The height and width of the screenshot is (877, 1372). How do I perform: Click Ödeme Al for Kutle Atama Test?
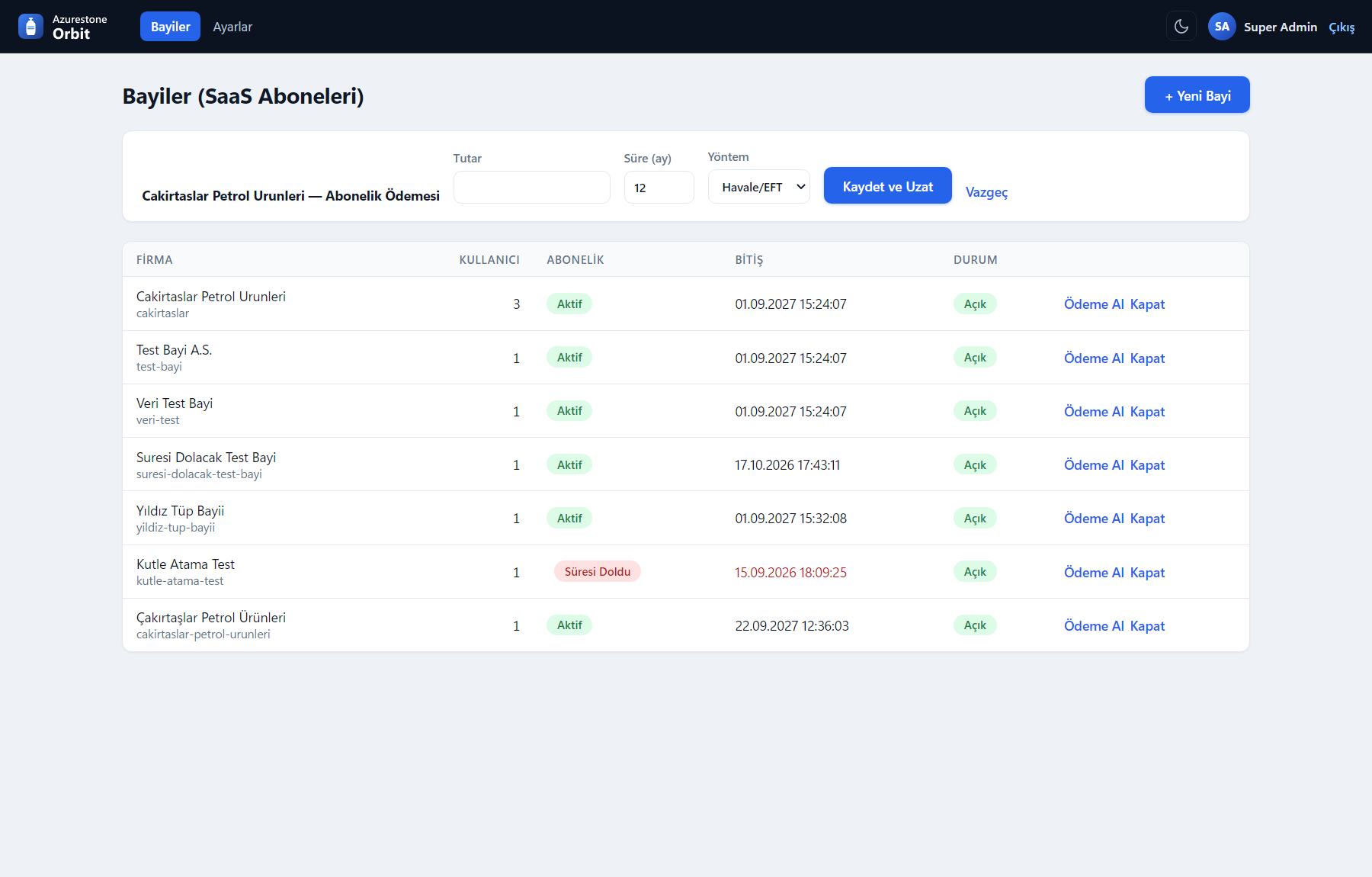1094,573
